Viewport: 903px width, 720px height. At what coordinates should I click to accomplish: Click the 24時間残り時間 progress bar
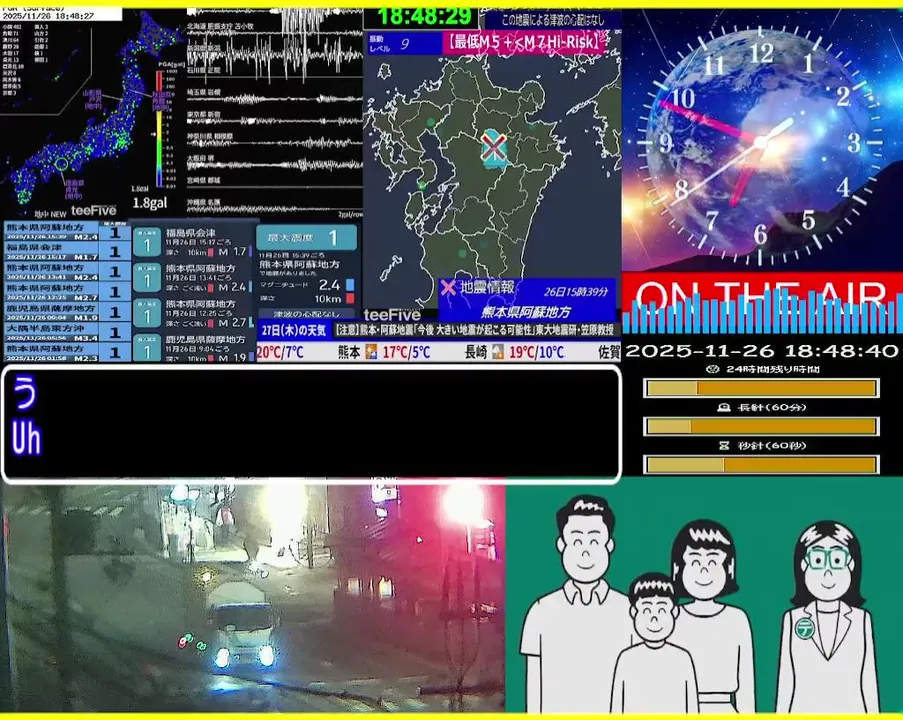coord(761,388)
